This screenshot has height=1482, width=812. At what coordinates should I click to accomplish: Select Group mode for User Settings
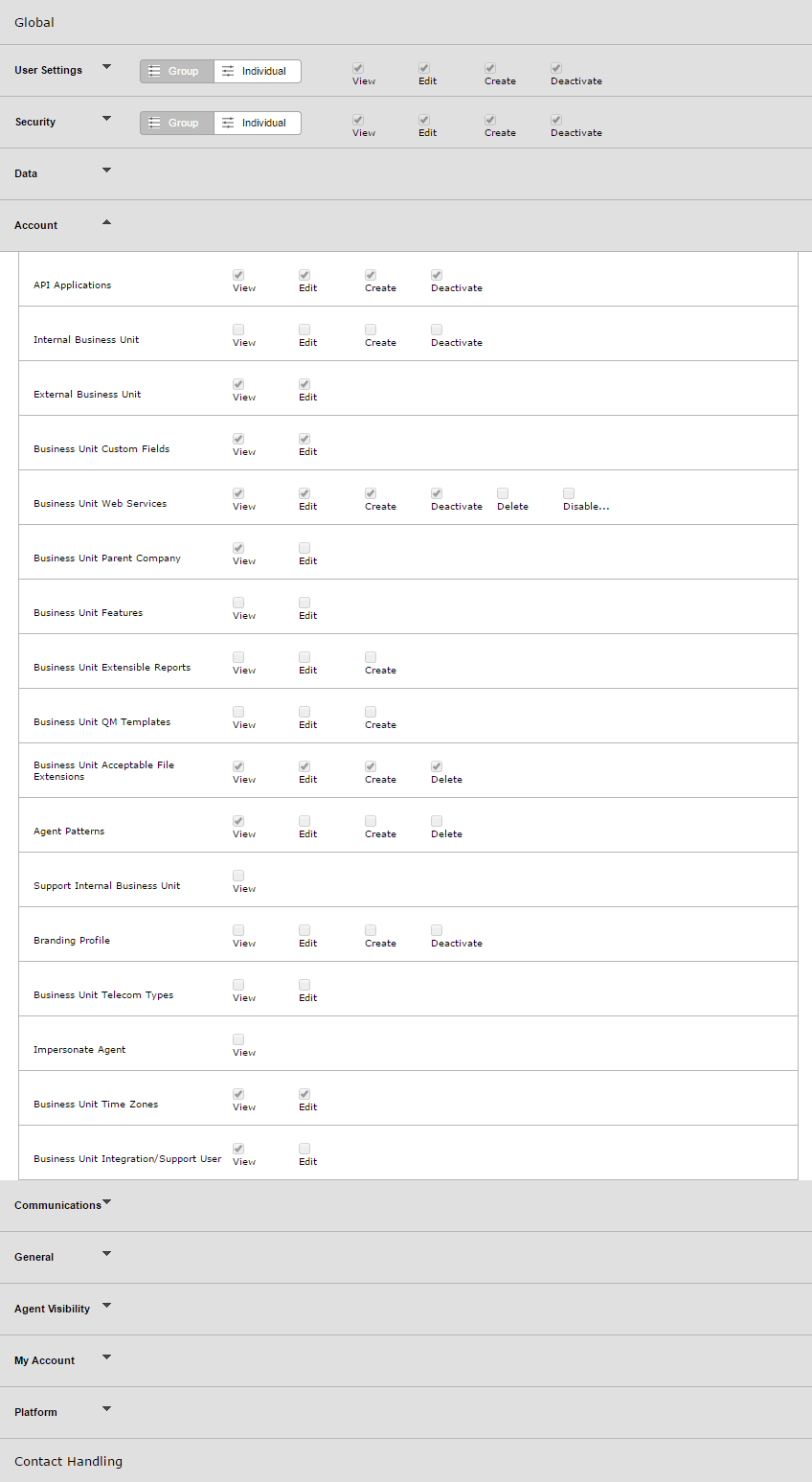(176, 71)
